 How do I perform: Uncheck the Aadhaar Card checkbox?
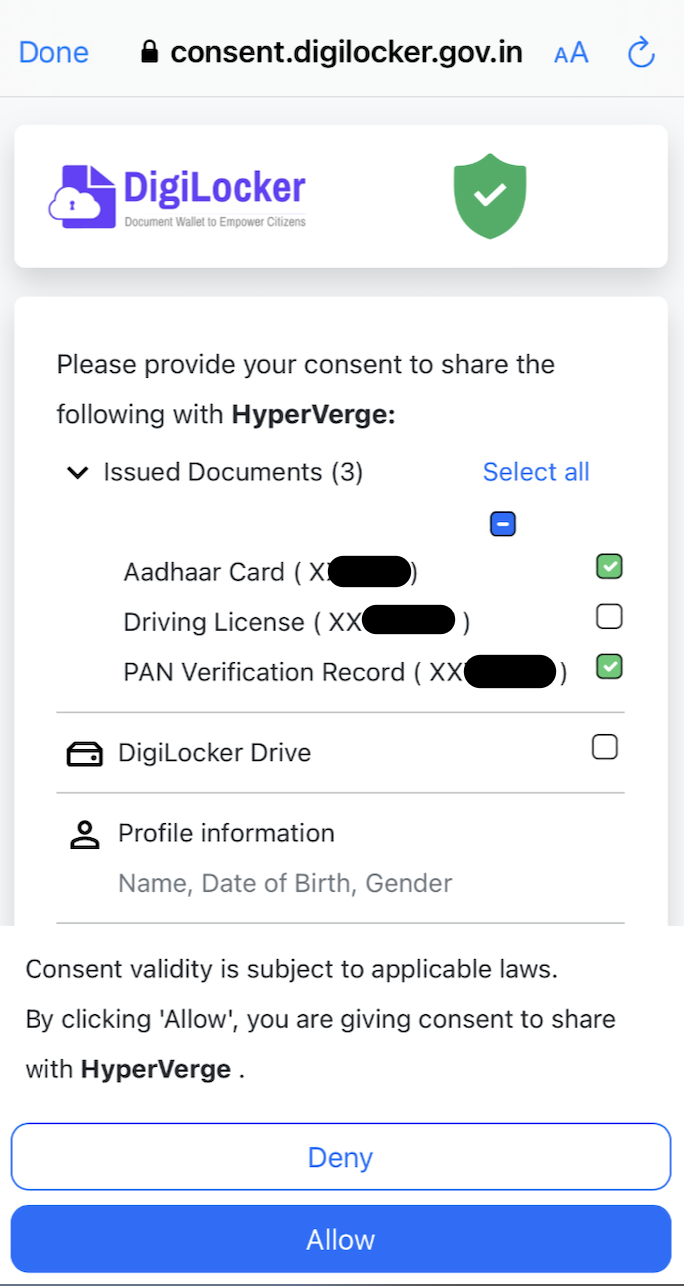(x=609, y=567)
